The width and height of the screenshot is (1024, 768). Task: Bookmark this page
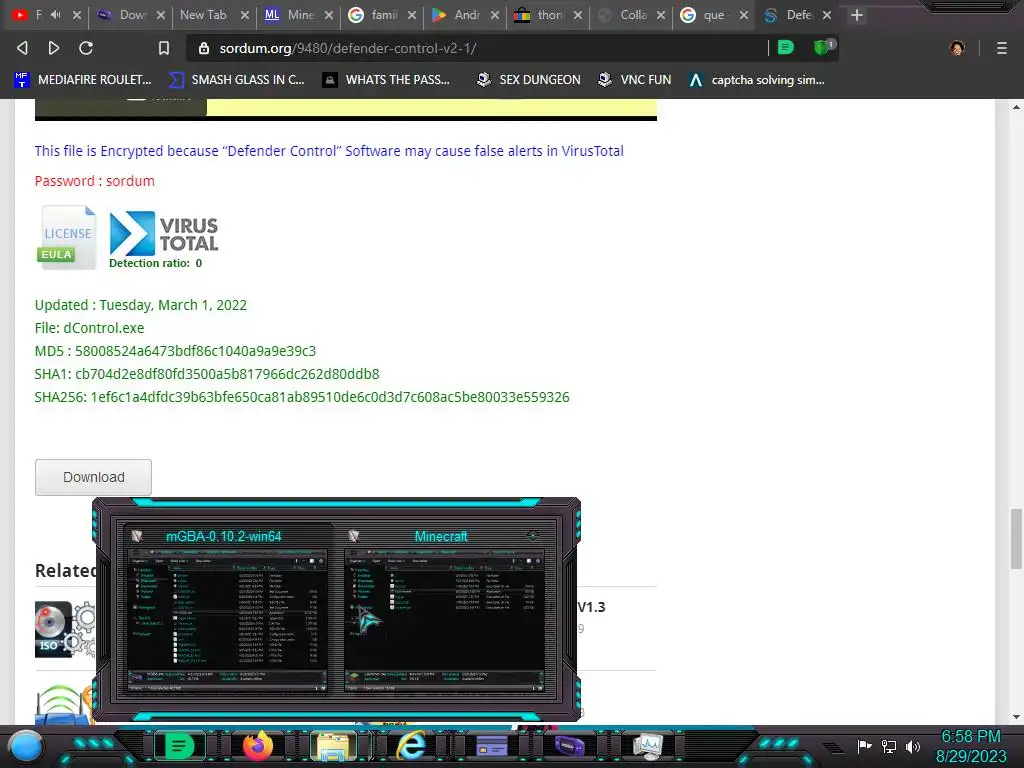click(x=164, y=48)
